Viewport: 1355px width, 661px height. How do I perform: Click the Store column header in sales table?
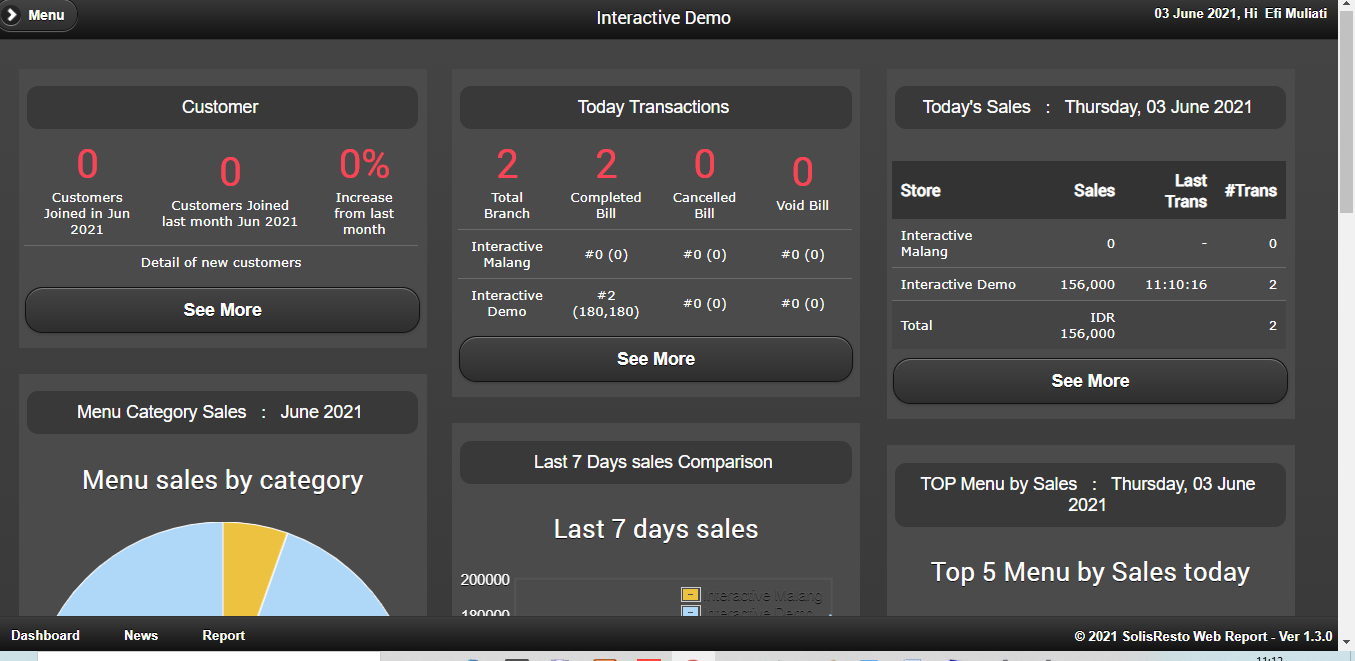920,191
